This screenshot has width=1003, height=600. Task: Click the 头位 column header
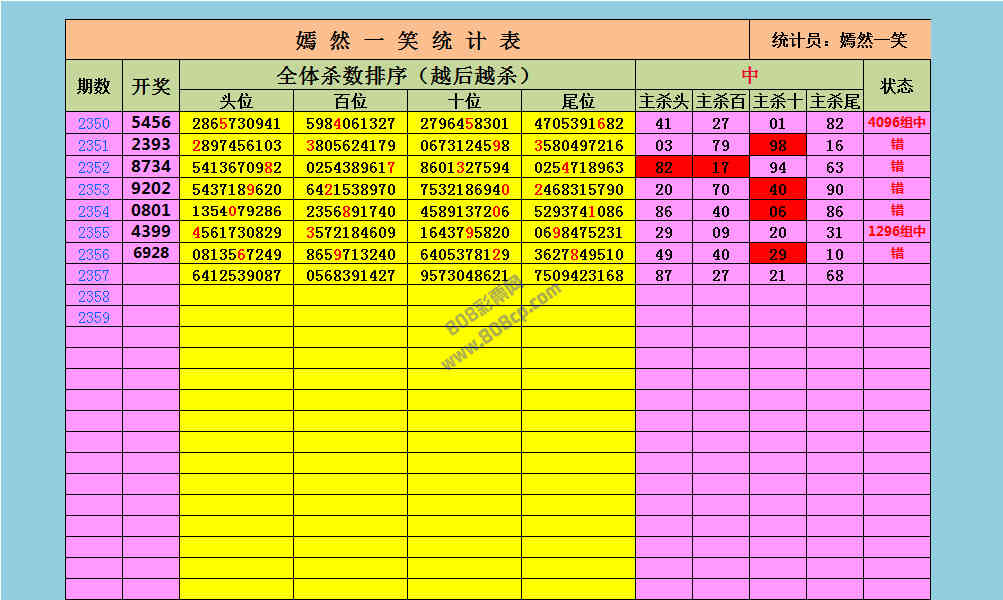(x=237, y=101)
